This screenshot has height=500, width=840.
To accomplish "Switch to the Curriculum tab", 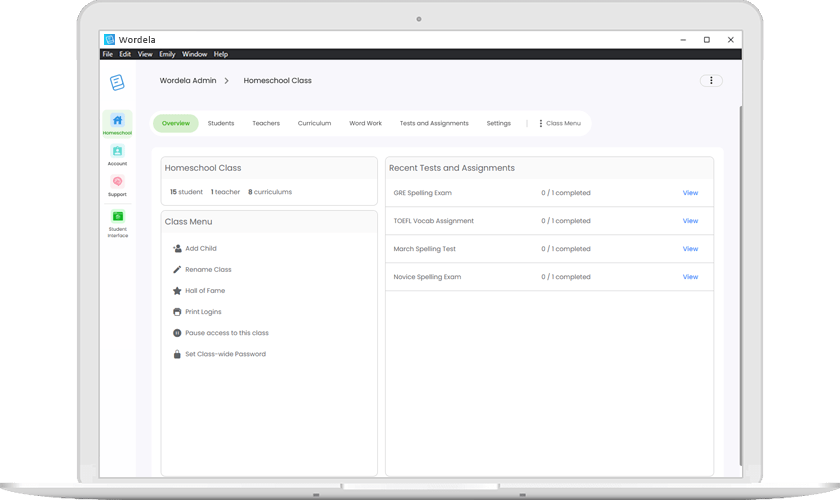I will coord(314,123).
